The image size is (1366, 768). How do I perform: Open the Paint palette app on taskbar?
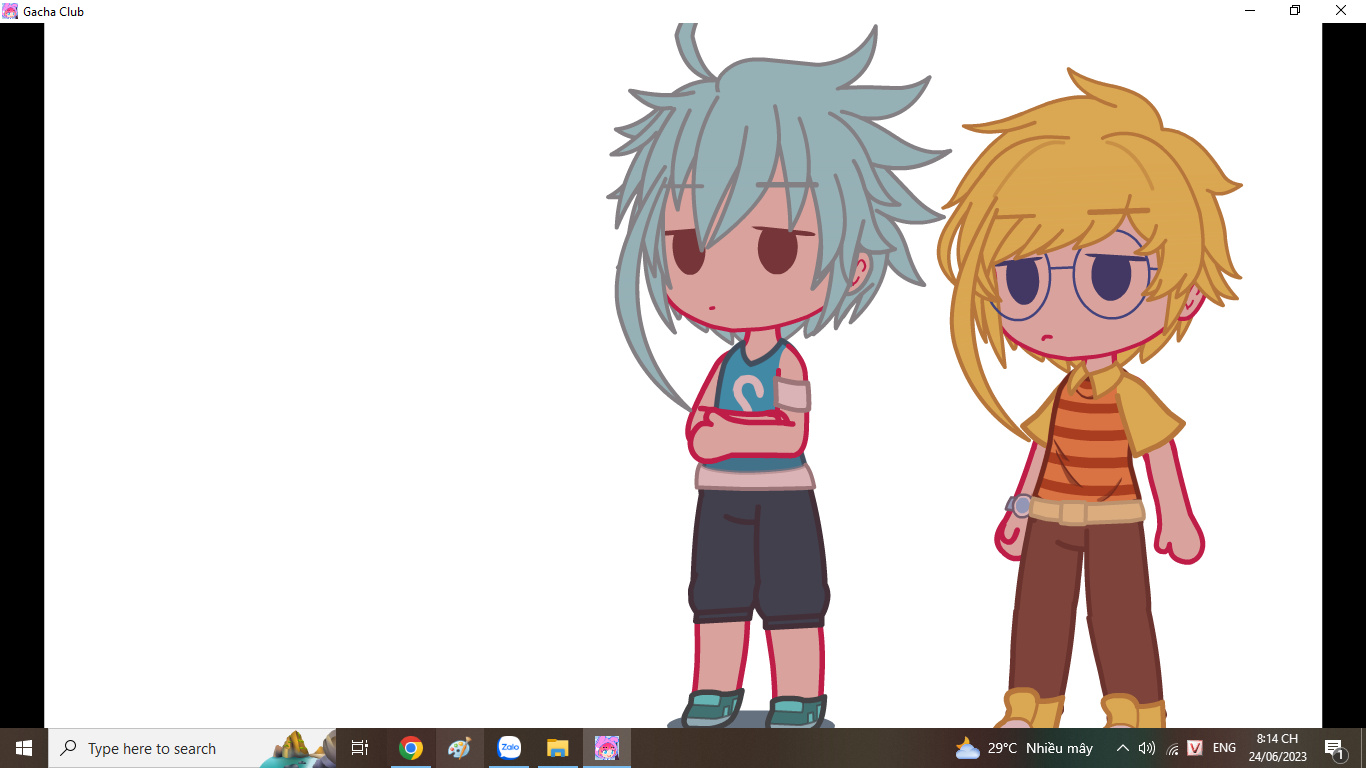tap(459, 748)
